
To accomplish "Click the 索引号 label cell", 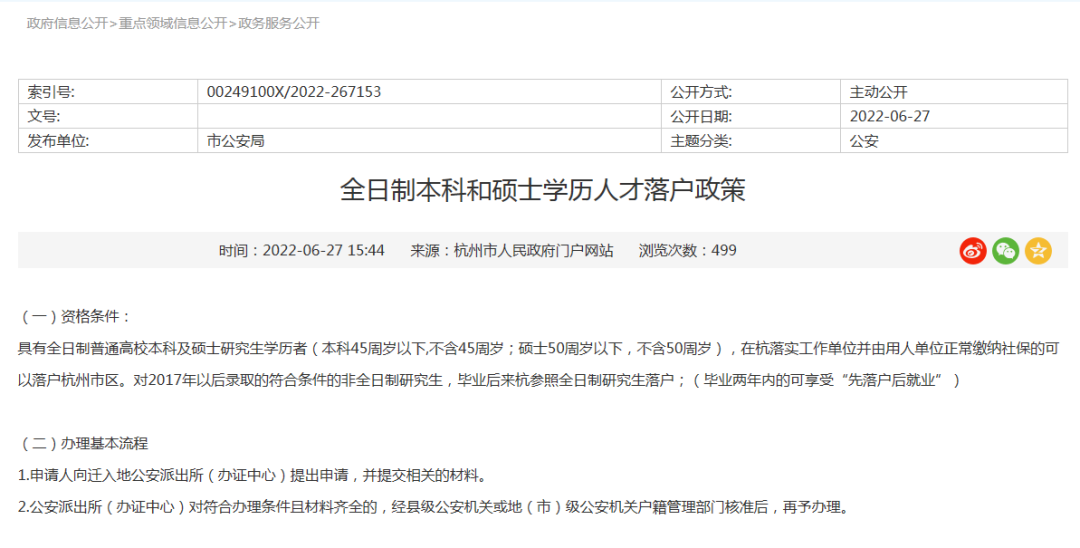I will point(108,92).
